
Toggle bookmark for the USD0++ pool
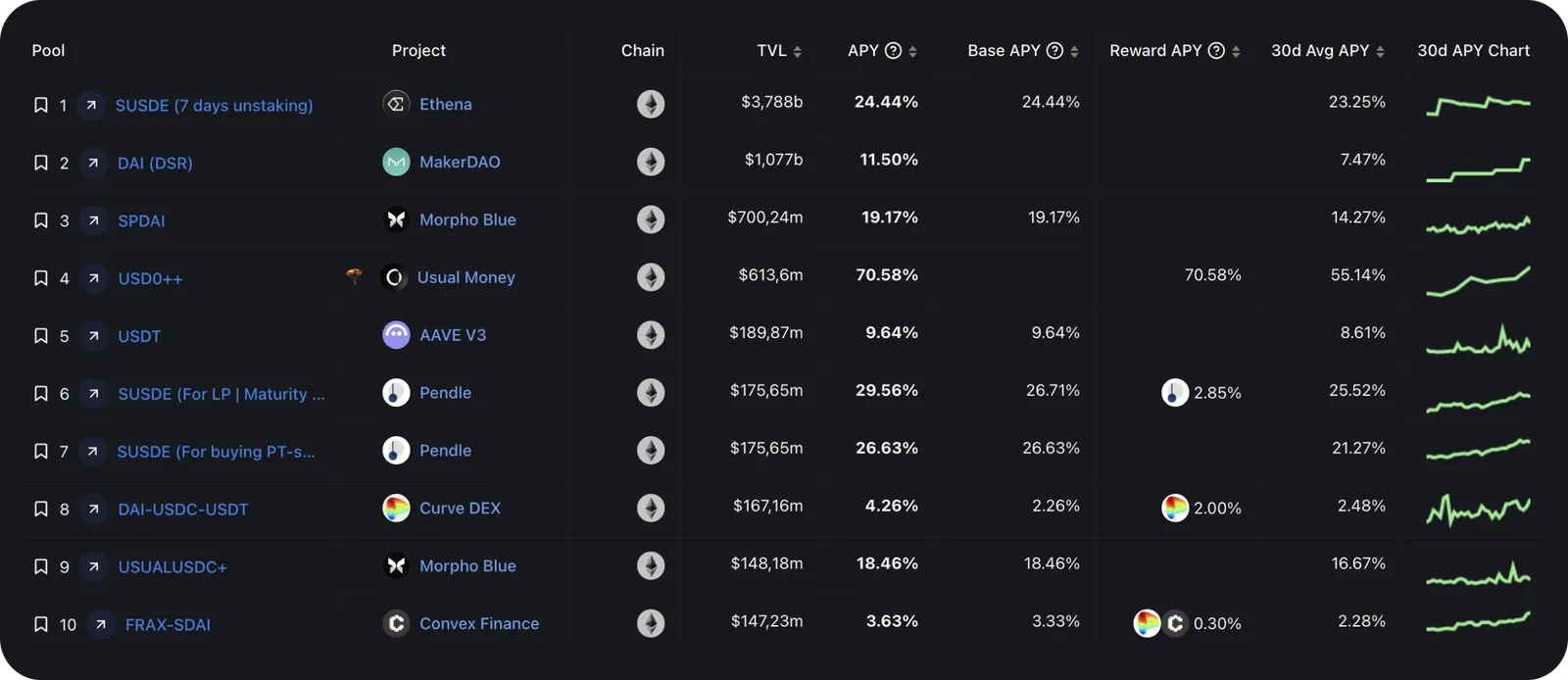[41, 278]
